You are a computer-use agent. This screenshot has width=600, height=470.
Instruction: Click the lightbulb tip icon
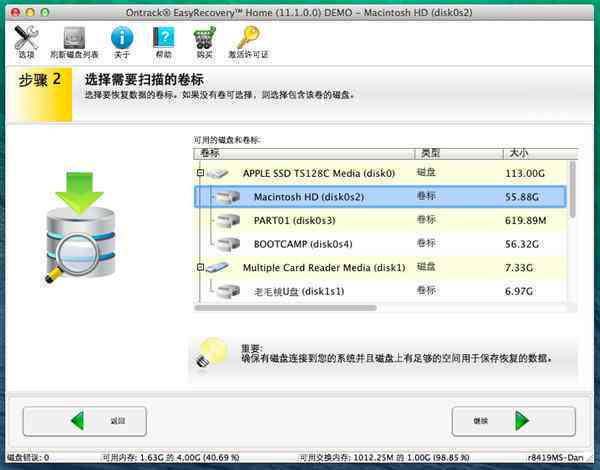[211, 352]
